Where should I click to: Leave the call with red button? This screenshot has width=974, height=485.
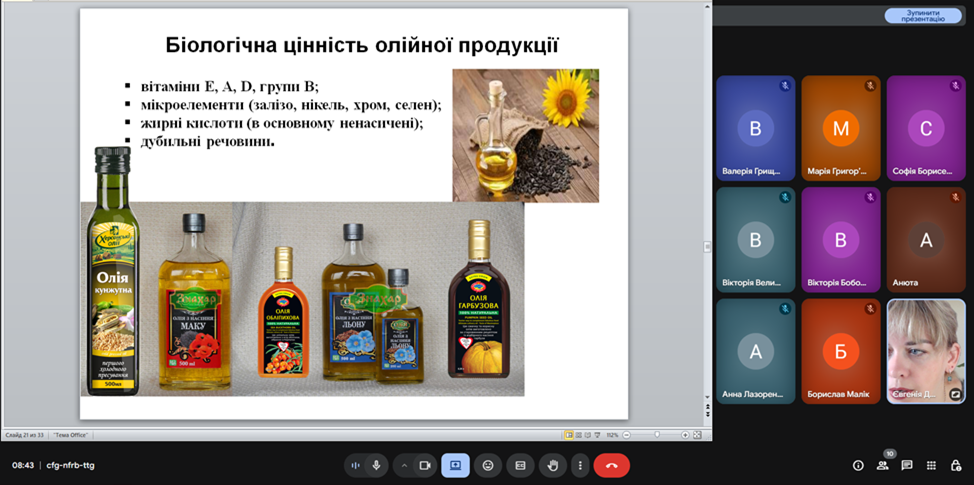[x=611, y=465]
